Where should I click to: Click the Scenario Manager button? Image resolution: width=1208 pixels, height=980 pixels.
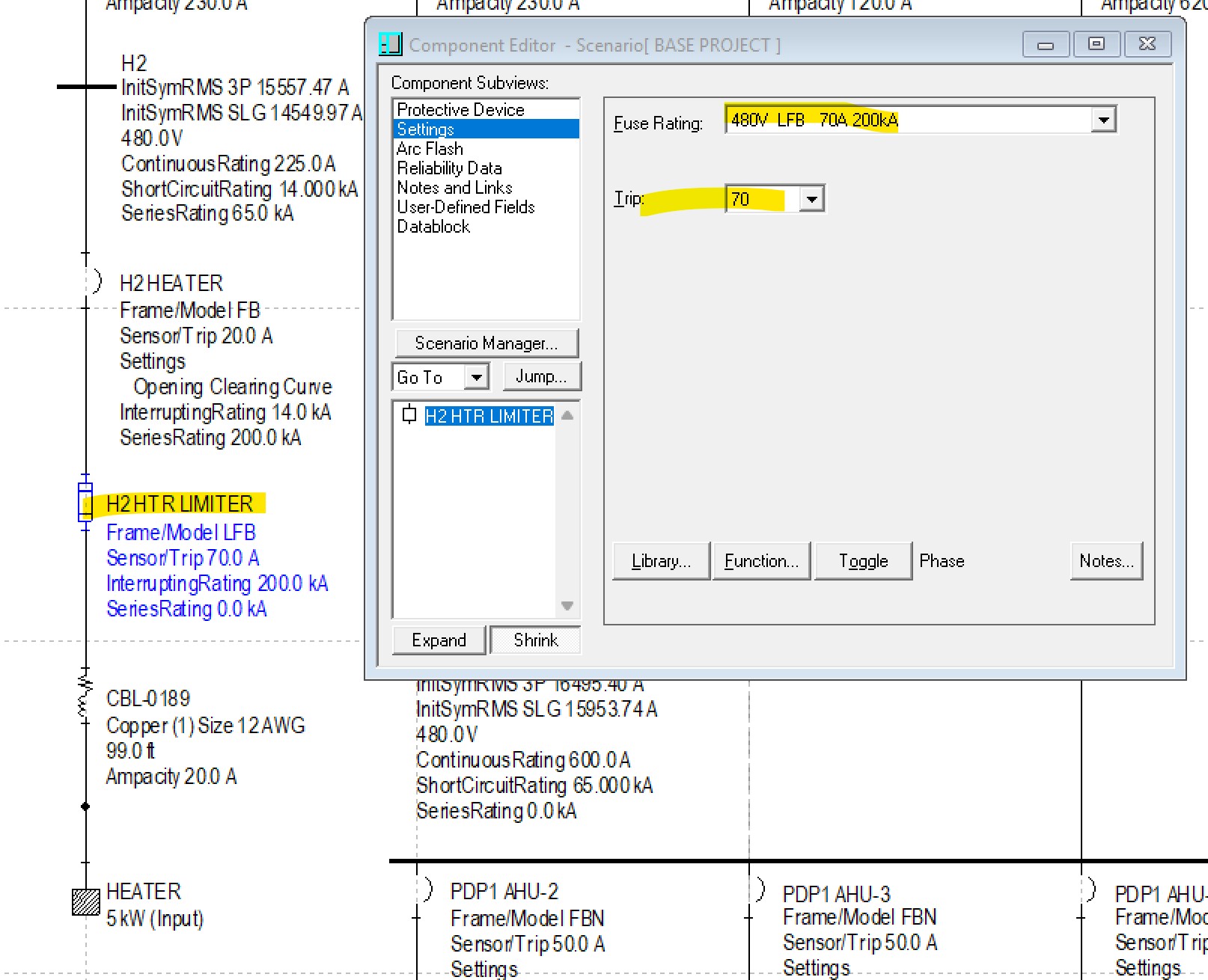tap(486, 343)
